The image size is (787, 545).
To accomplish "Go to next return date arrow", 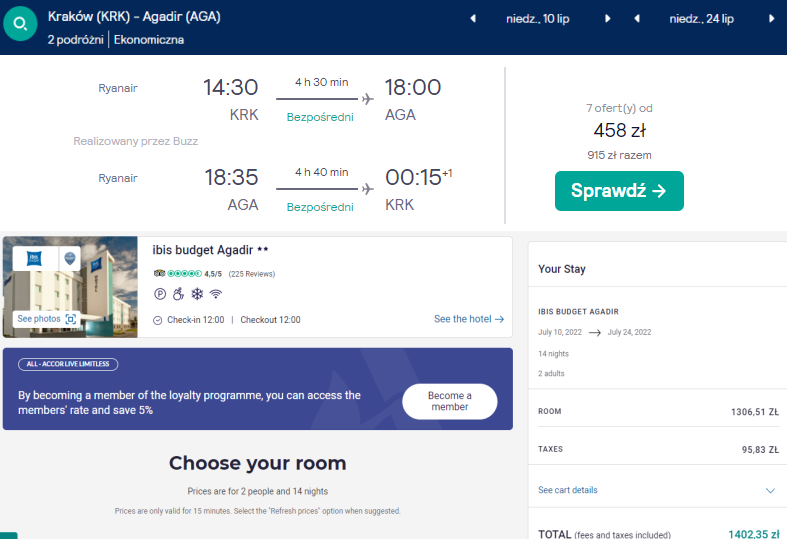I will pyautogui.click(x=771, y=19).
